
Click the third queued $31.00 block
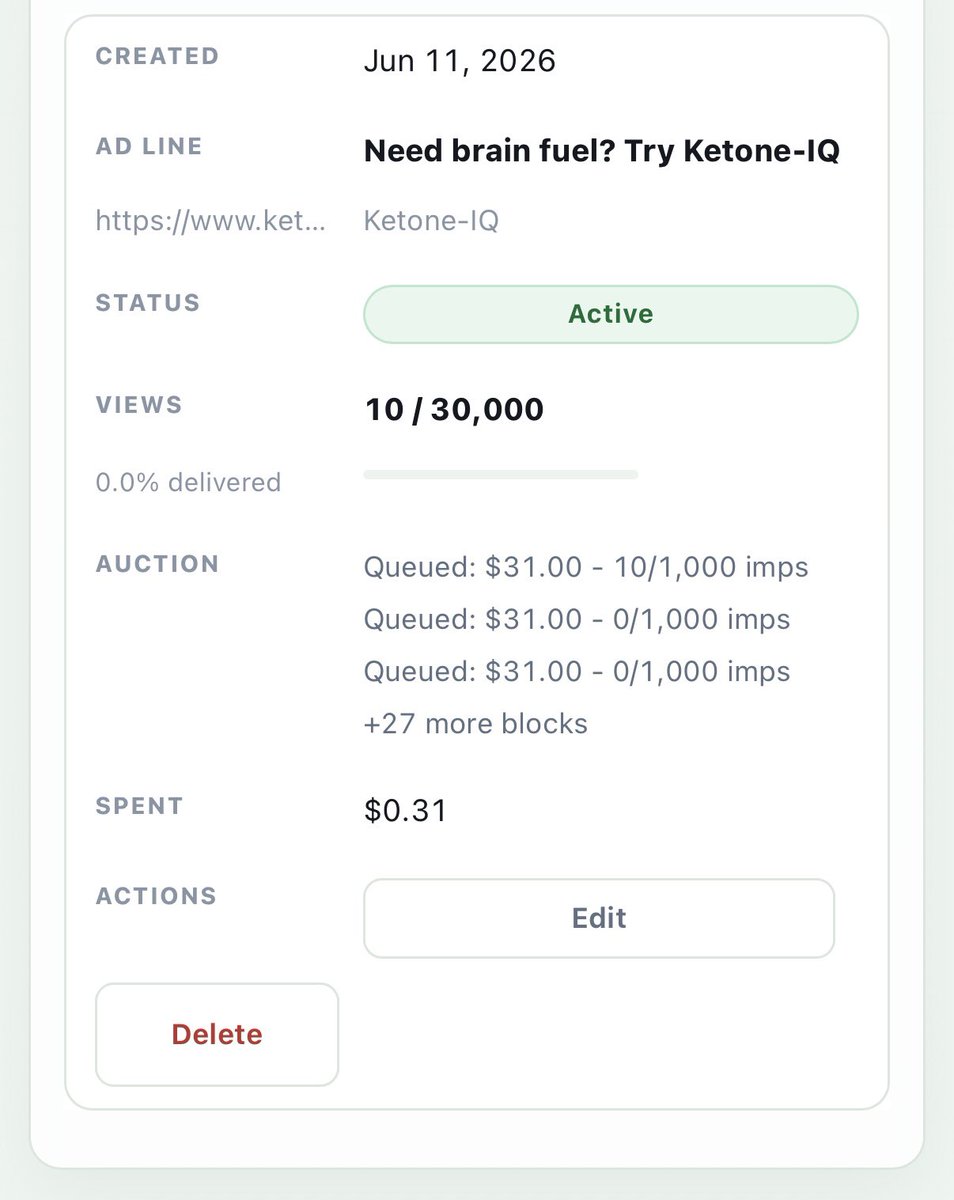577,671
